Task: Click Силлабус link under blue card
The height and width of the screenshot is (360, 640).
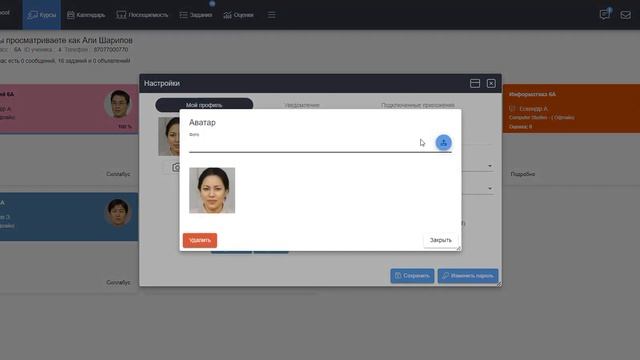Action: [x=118, y=282]
